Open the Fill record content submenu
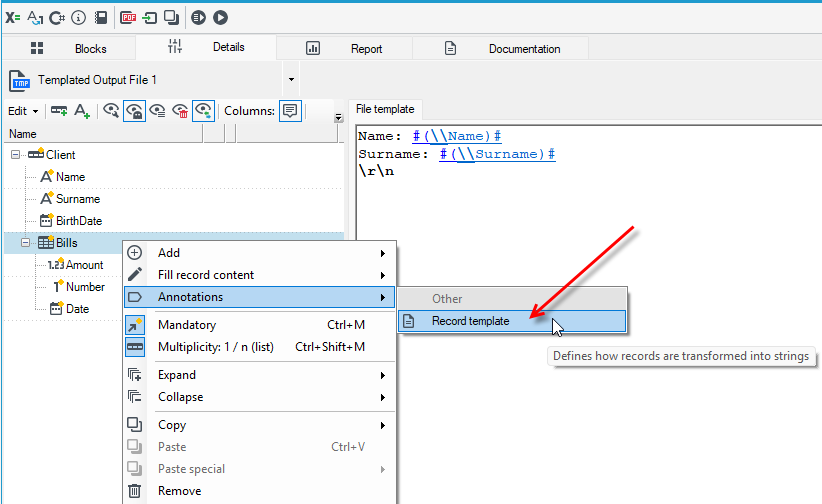822x504 pixels. (x=259, y=275)
